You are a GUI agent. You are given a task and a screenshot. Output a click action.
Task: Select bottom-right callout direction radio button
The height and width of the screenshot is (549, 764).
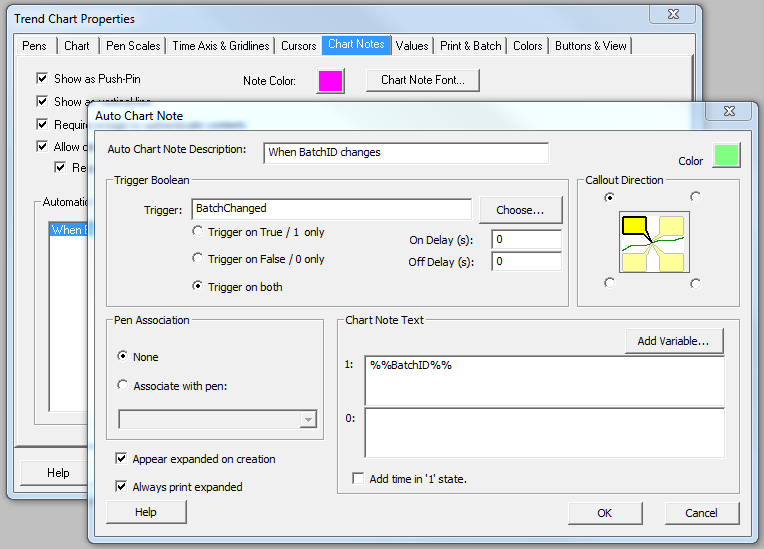click(695, 284)
